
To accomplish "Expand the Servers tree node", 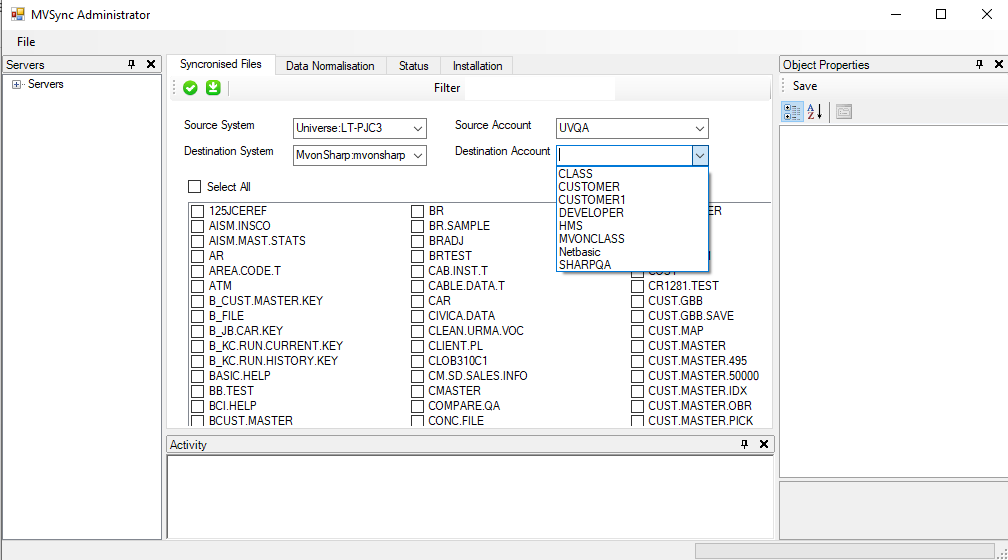I will pyautogui.click(x=17, y=84).
